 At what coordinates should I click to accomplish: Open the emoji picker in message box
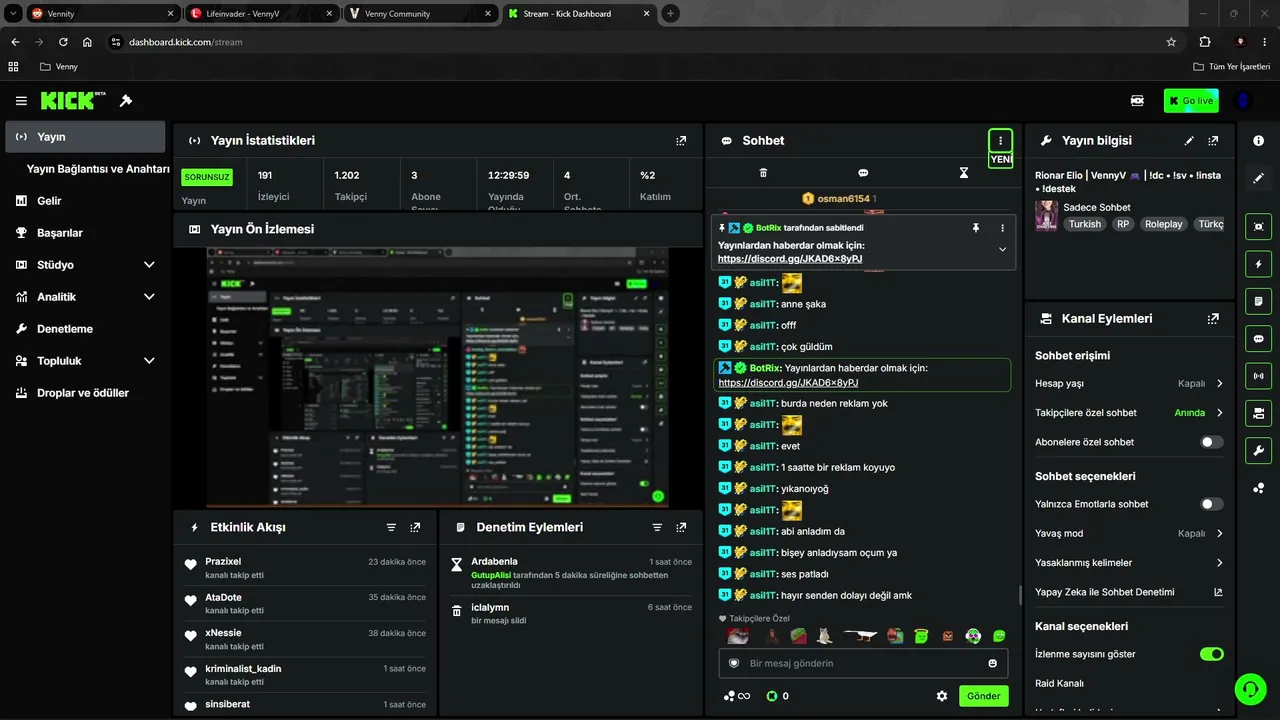coord(992,663)
